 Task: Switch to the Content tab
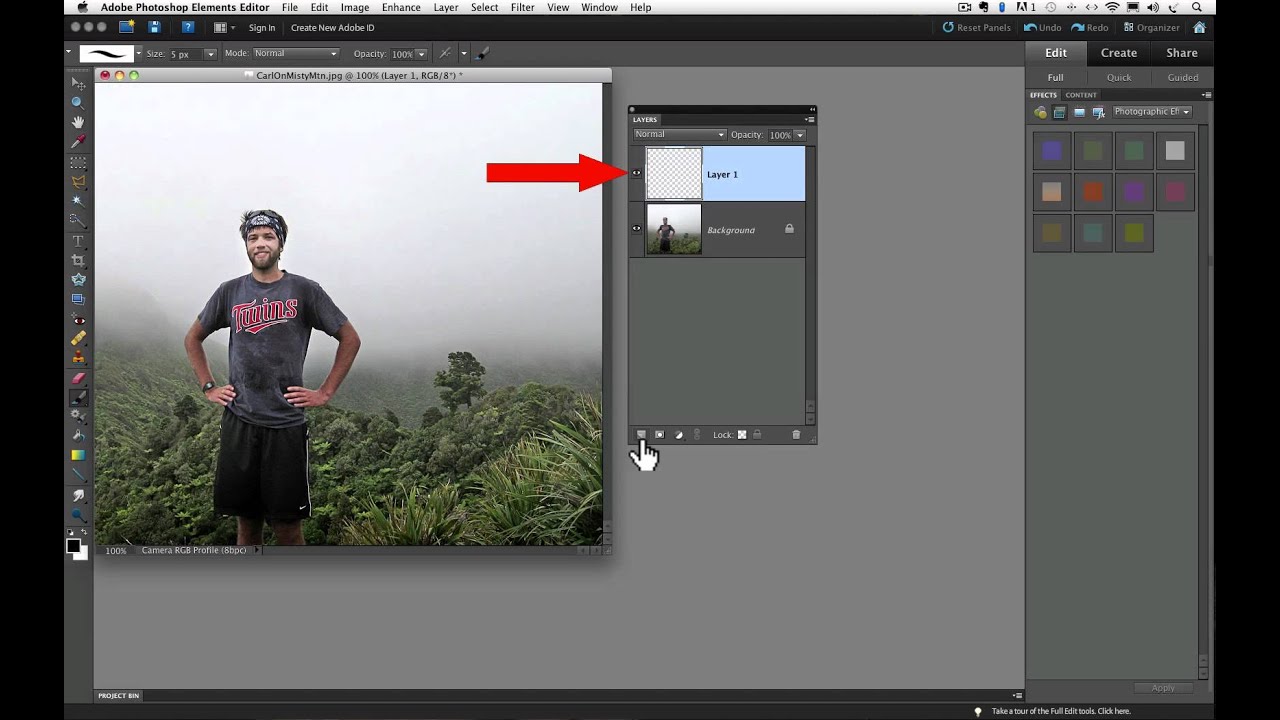pyautogui.click(x=1081, y=95)
